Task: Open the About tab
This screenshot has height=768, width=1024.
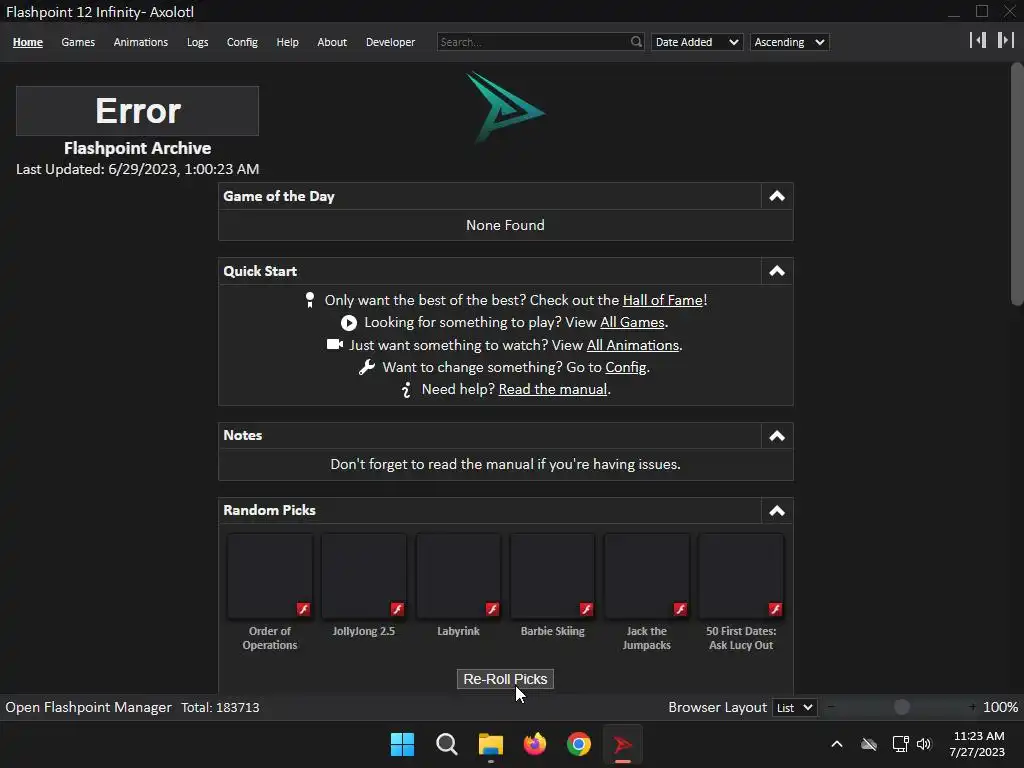Action: tap(332, 42)
